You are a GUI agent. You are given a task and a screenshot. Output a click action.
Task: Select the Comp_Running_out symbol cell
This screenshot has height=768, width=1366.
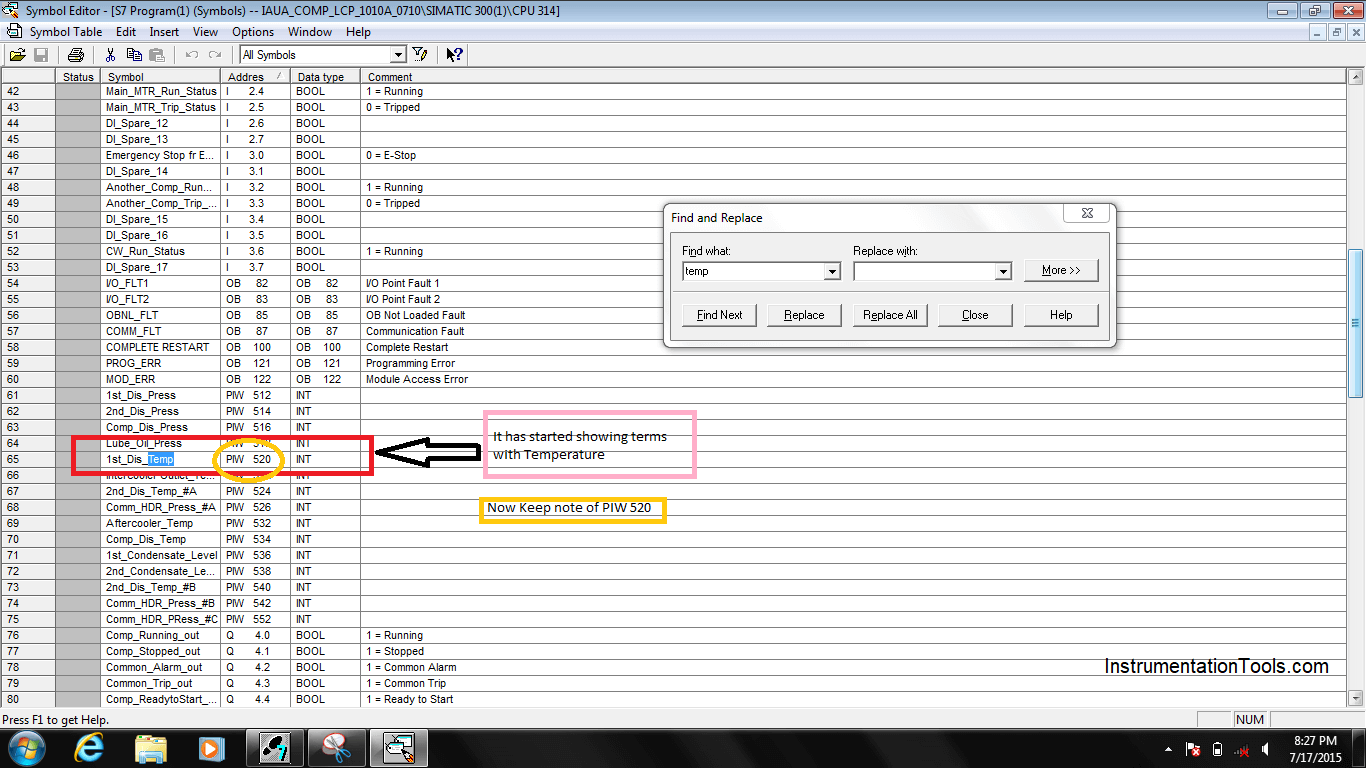[161, 635]
